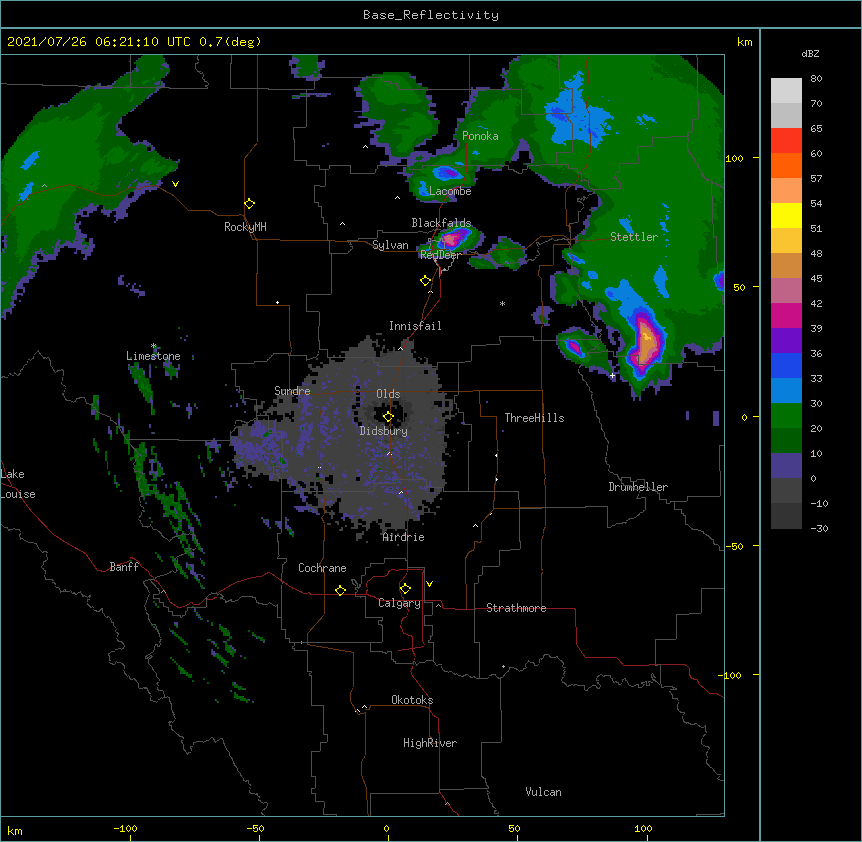Image resolution: width=862 pixels, height=842 pixels.
Task: Pick the purple swatch in dBZ legend
Action: tap(786, 341)
